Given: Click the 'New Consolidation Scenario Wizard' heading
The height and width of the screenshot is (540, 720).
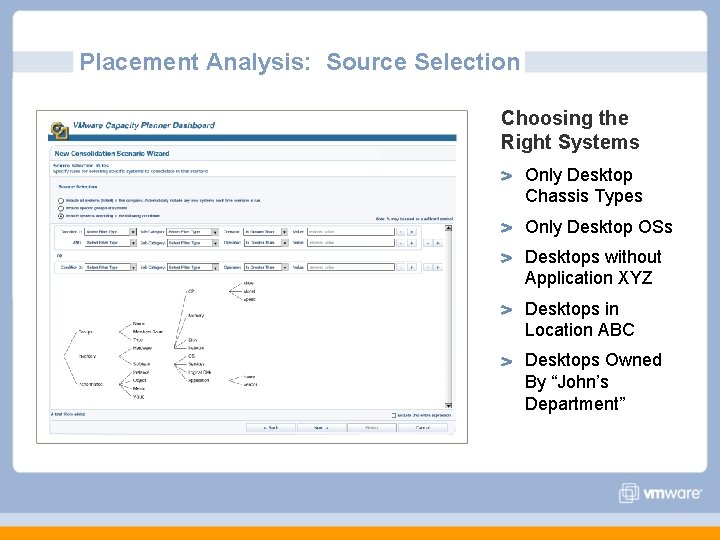Looking at the screenshot, I should click(112, 153).
